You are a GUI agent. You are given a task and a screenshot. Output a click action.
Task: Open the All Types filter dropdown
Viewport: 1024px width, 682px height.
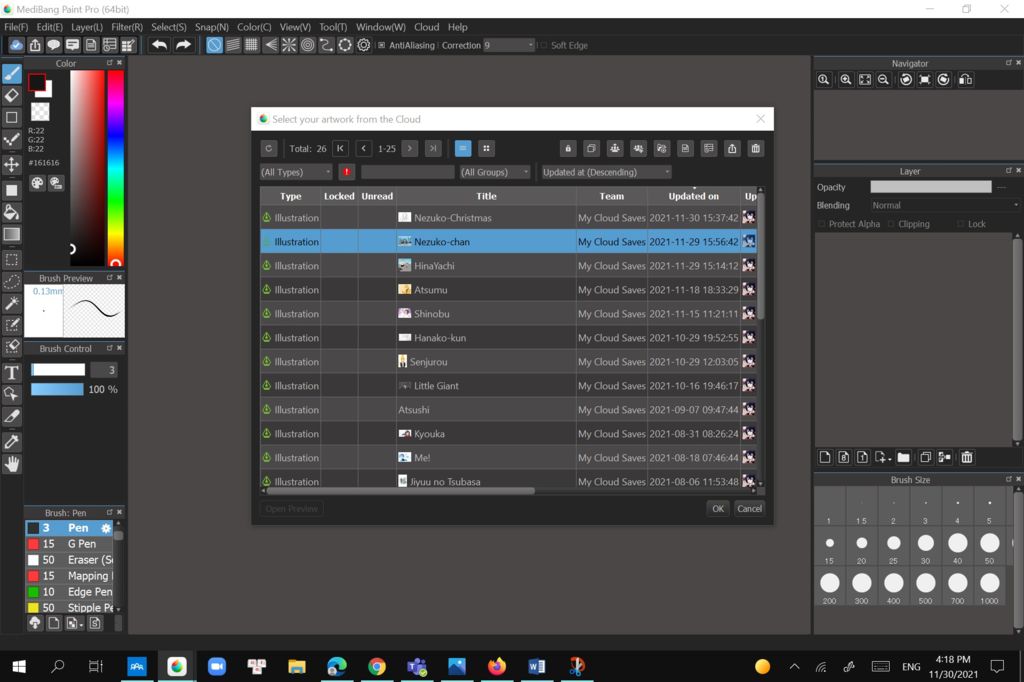click(296, 172)
